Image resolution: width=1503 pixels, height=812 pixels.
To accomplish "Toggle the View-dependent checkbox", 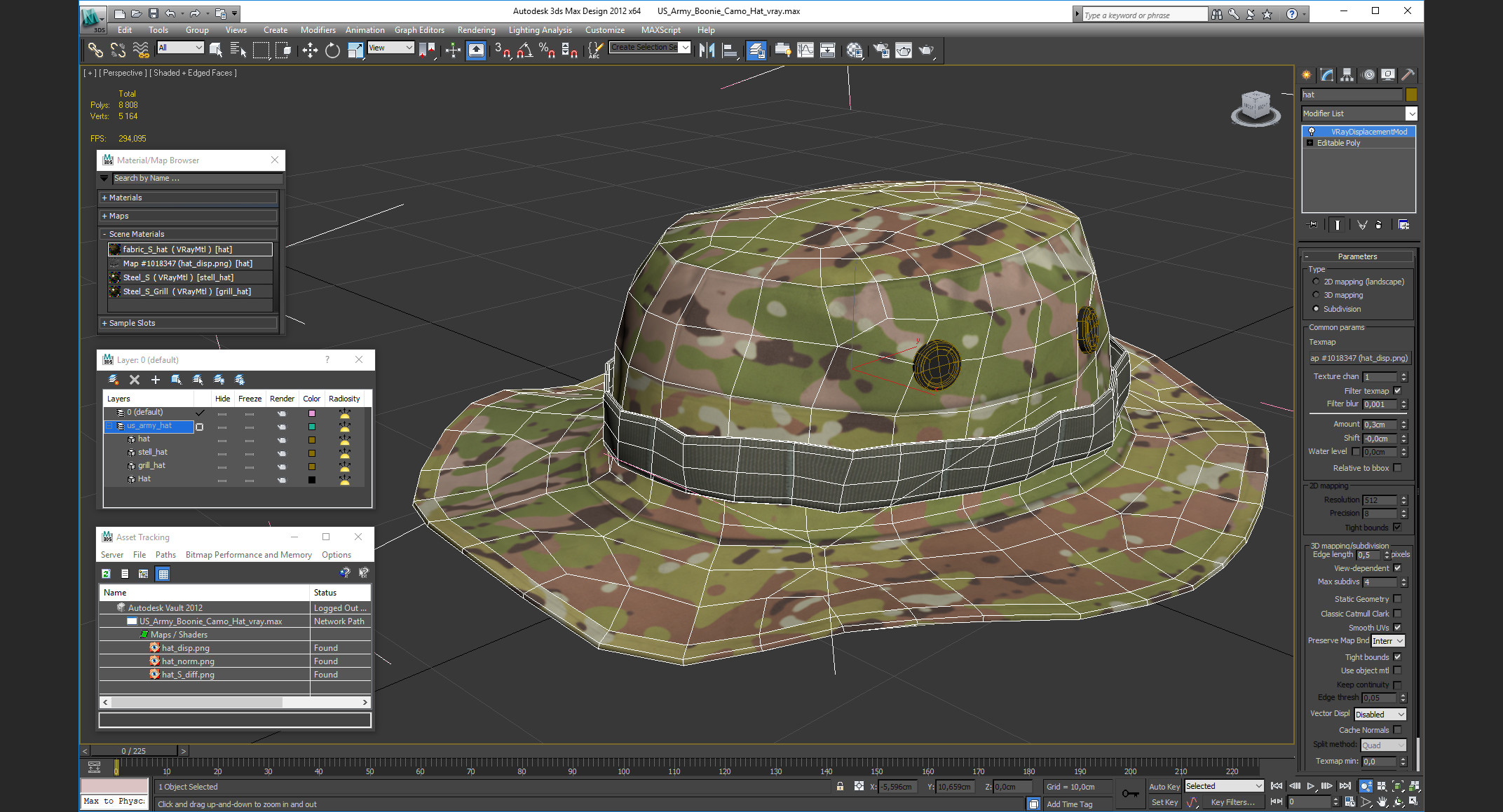I will point(1397,568).
